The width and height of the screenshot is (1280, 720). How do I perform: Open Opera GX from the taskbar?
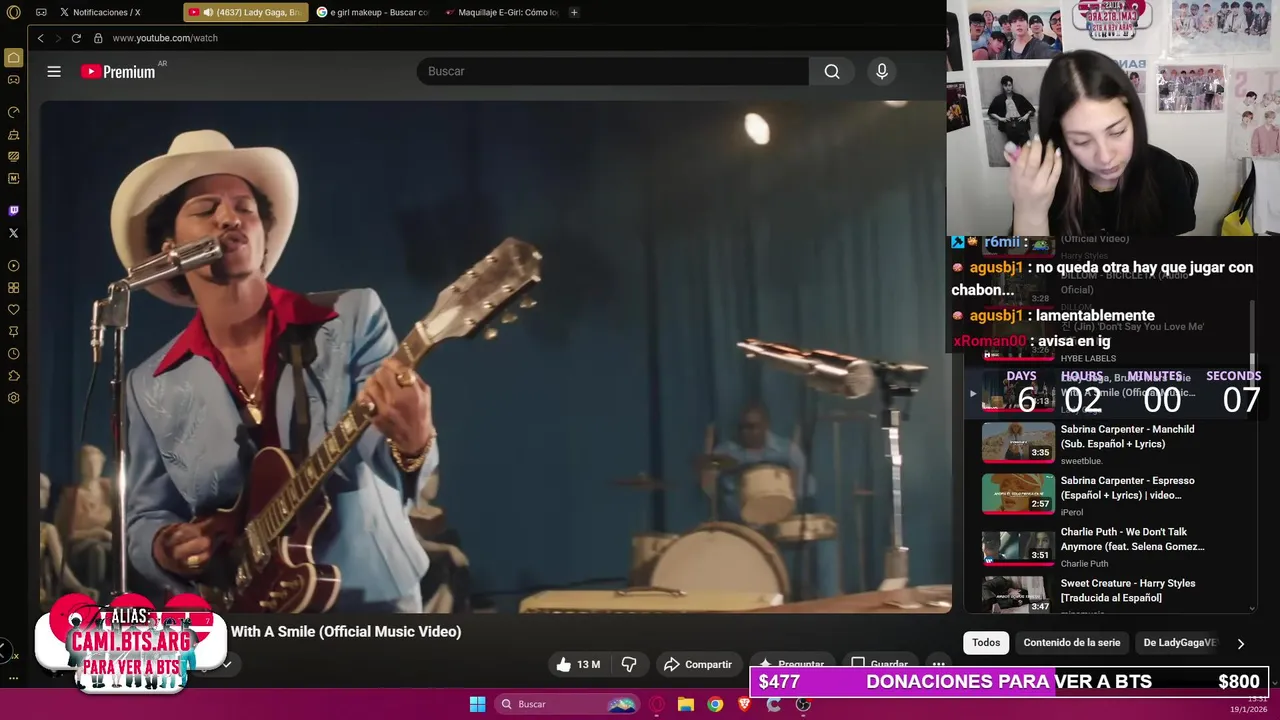tap(657, 704)
